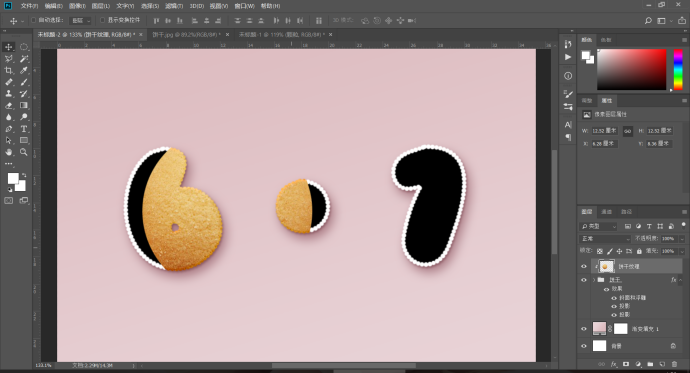Select the Clone Stamp tool

pyautogui.click(x=8, y=94)
